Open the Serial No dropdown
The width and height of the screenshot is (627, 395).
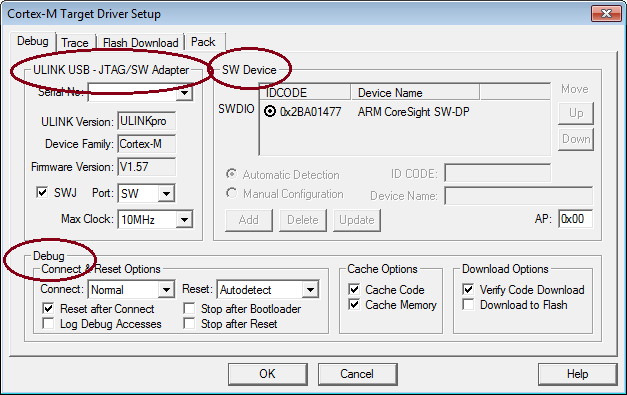184,92
